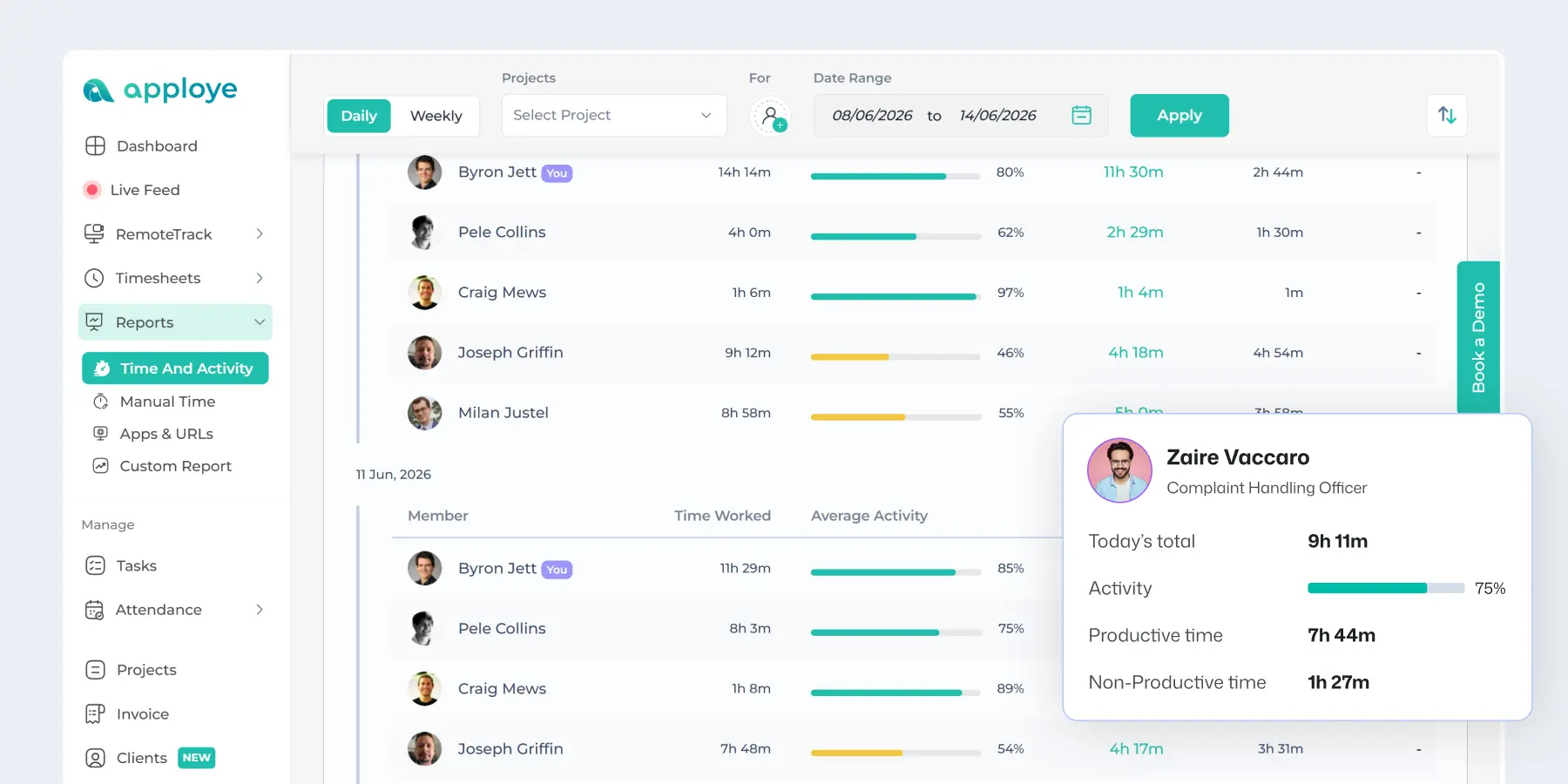Click the Member column header
Screen dimensions: 1568x784
(437, 516)
